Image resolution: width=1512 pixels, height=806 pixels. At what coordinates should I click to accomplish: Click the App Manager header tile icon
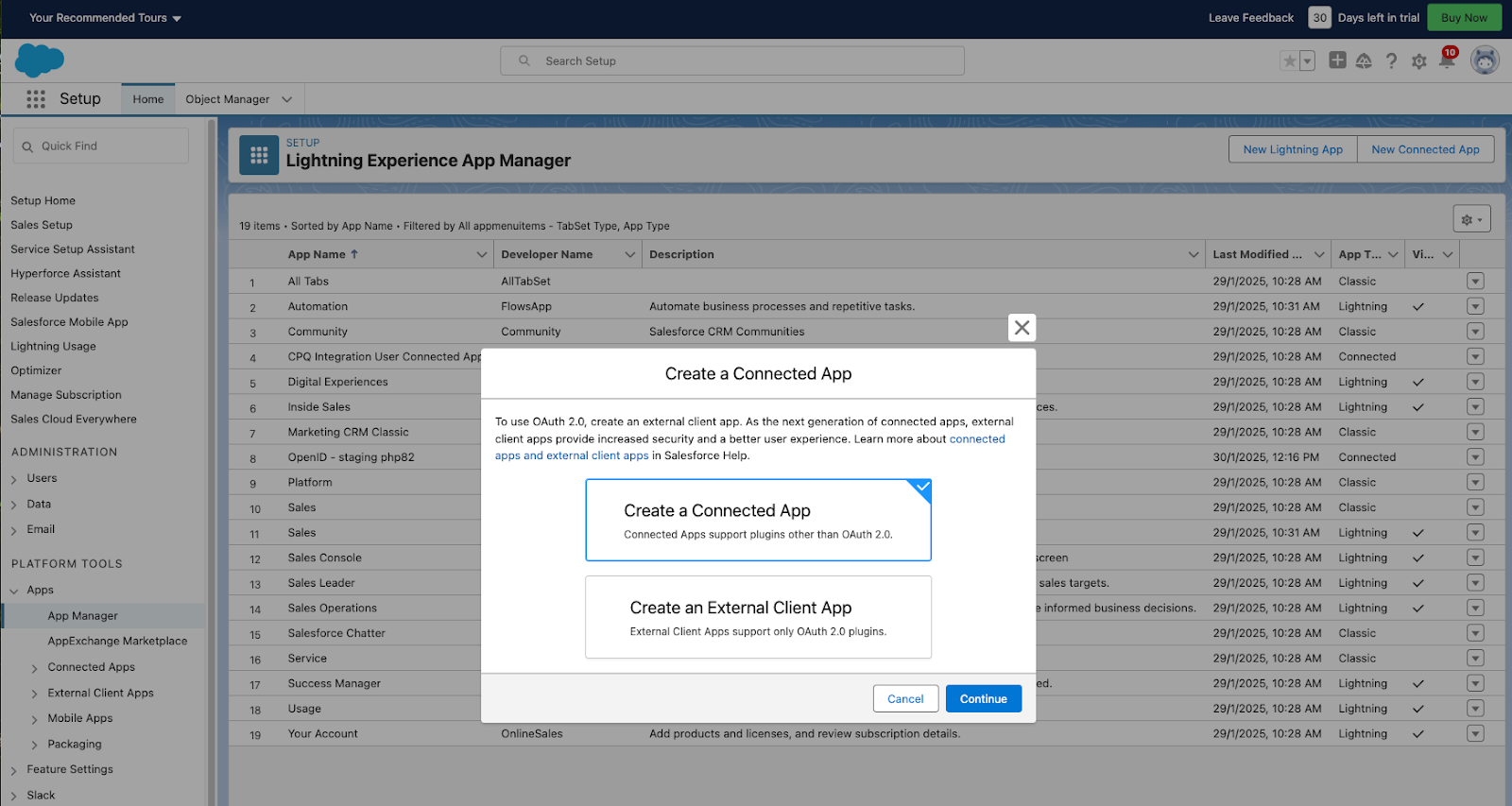(259, 156)
